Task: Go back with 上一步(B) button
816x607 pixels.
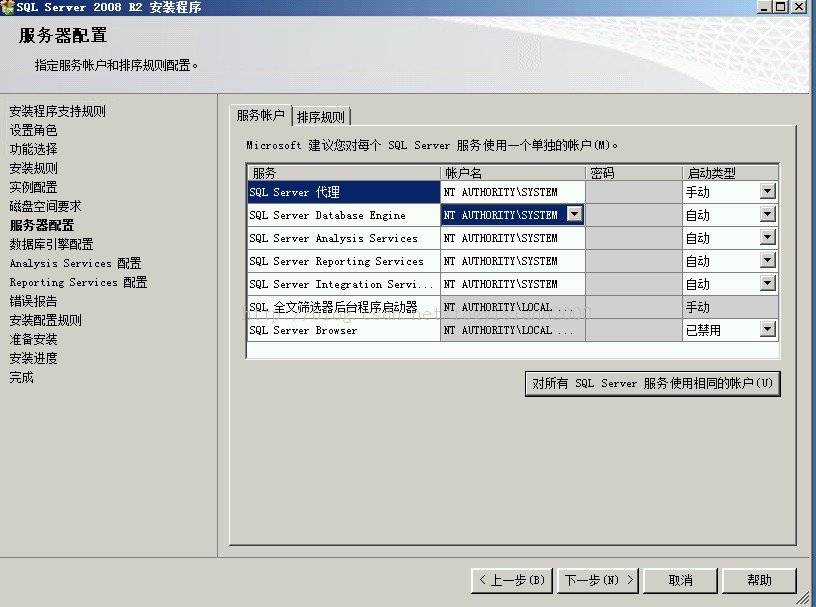Action: pyautogui.click(x=512, y=580)
